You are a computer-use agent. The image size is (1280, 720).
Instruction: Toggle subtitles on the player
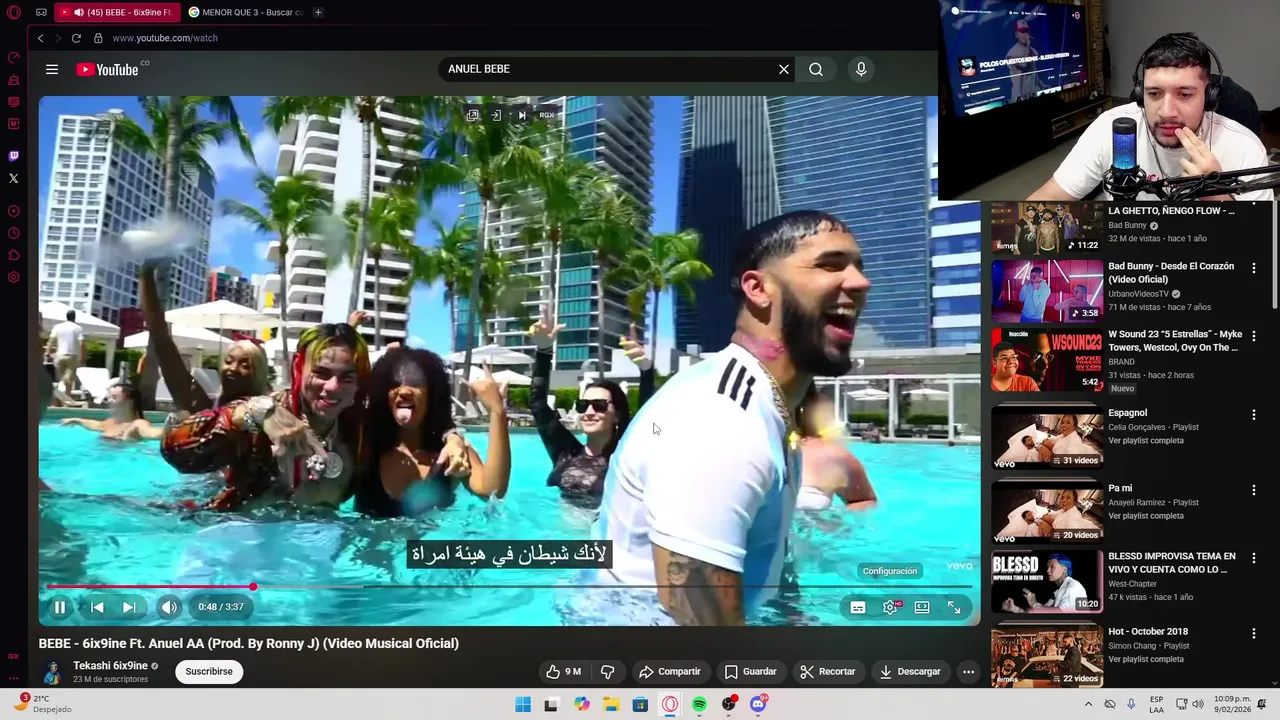[x=858, y=607]
